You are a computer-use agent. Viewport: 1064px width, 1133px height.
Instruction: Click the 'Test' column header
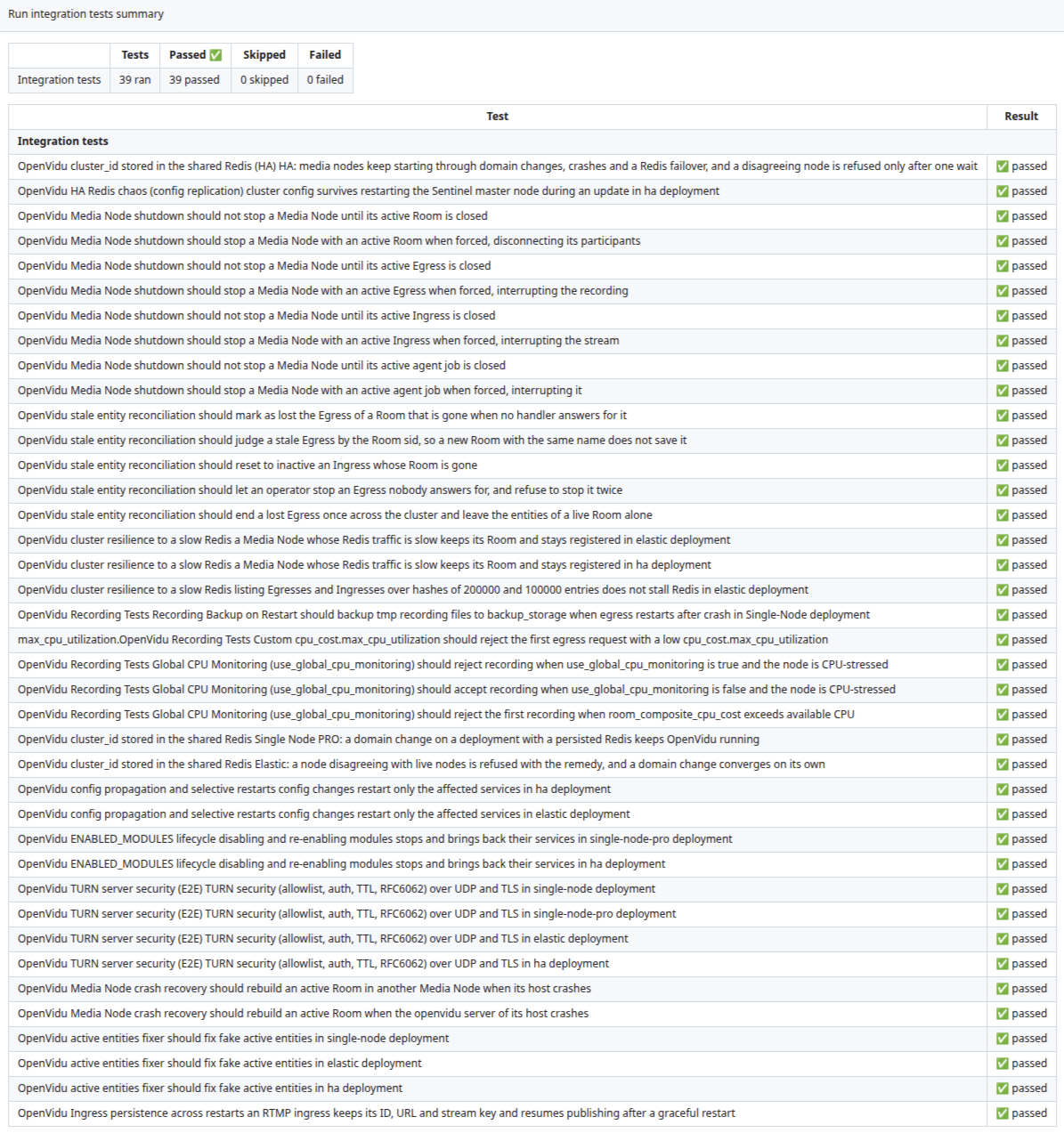tap(498, 117)
